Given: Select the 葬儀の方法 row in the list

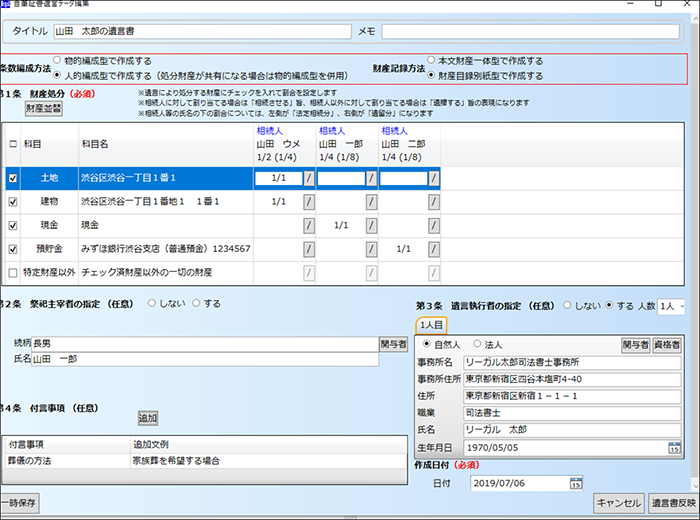Looking at the screenshot, I should (x=65, y=461).
